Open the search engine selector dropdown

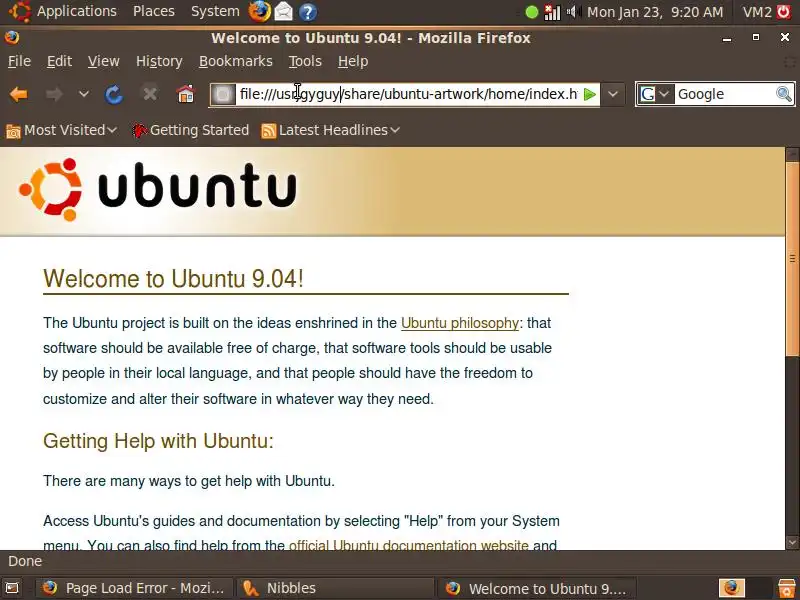(655, 94)
